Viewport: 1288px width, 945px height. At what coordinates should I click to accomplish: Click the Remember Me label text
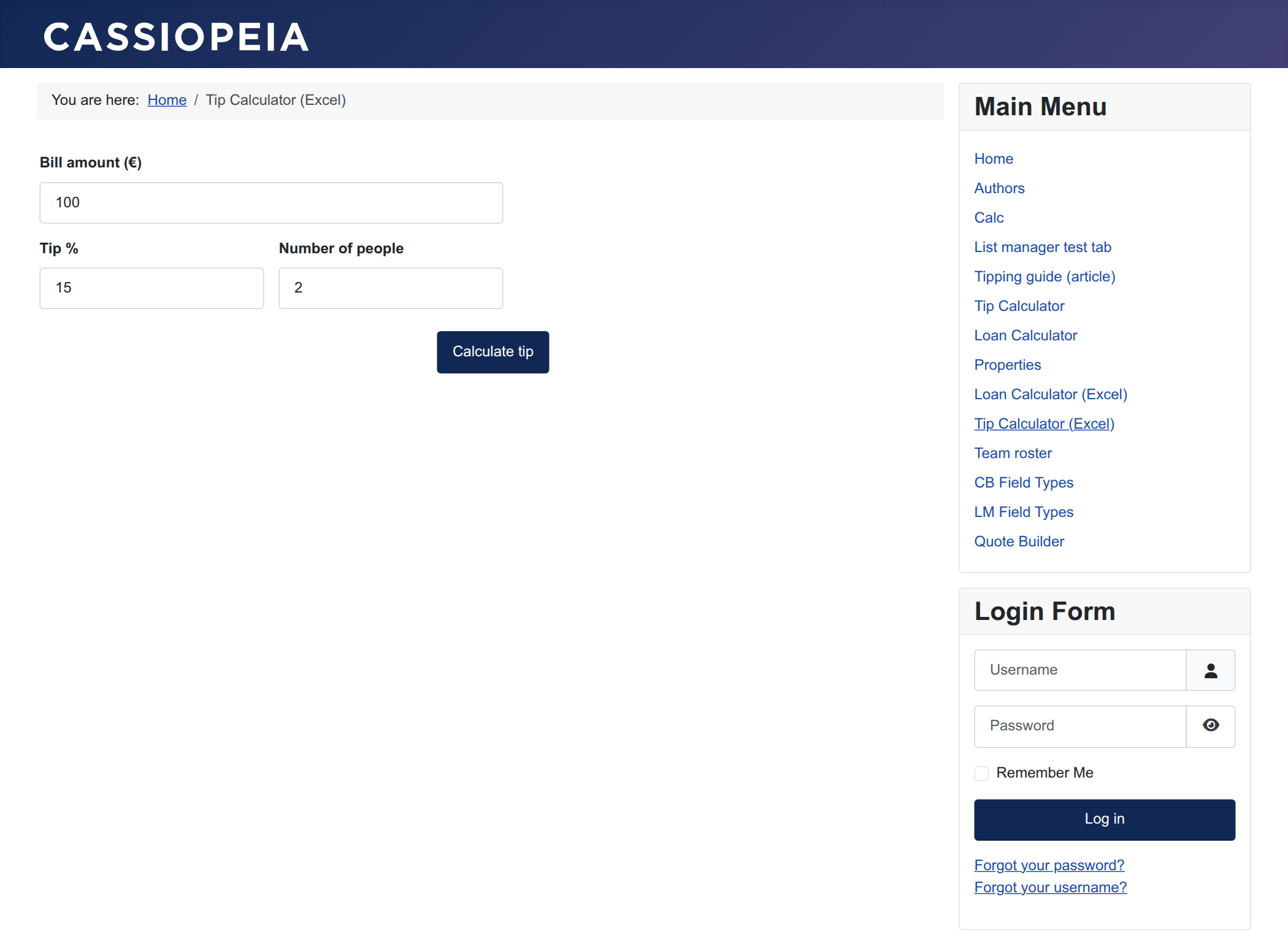1045,773
